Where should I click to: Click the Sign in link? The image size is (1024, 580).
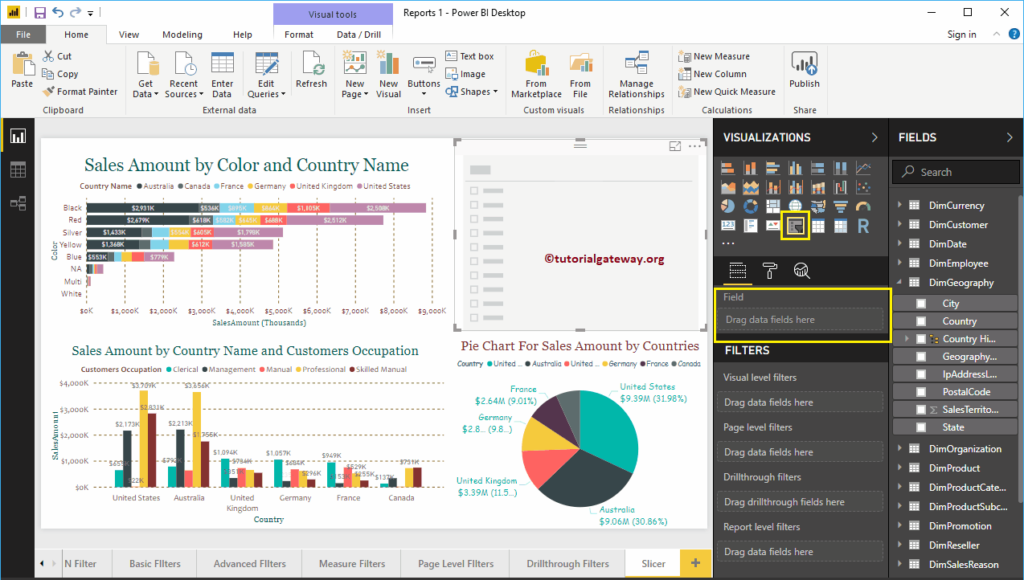[961, 35]
